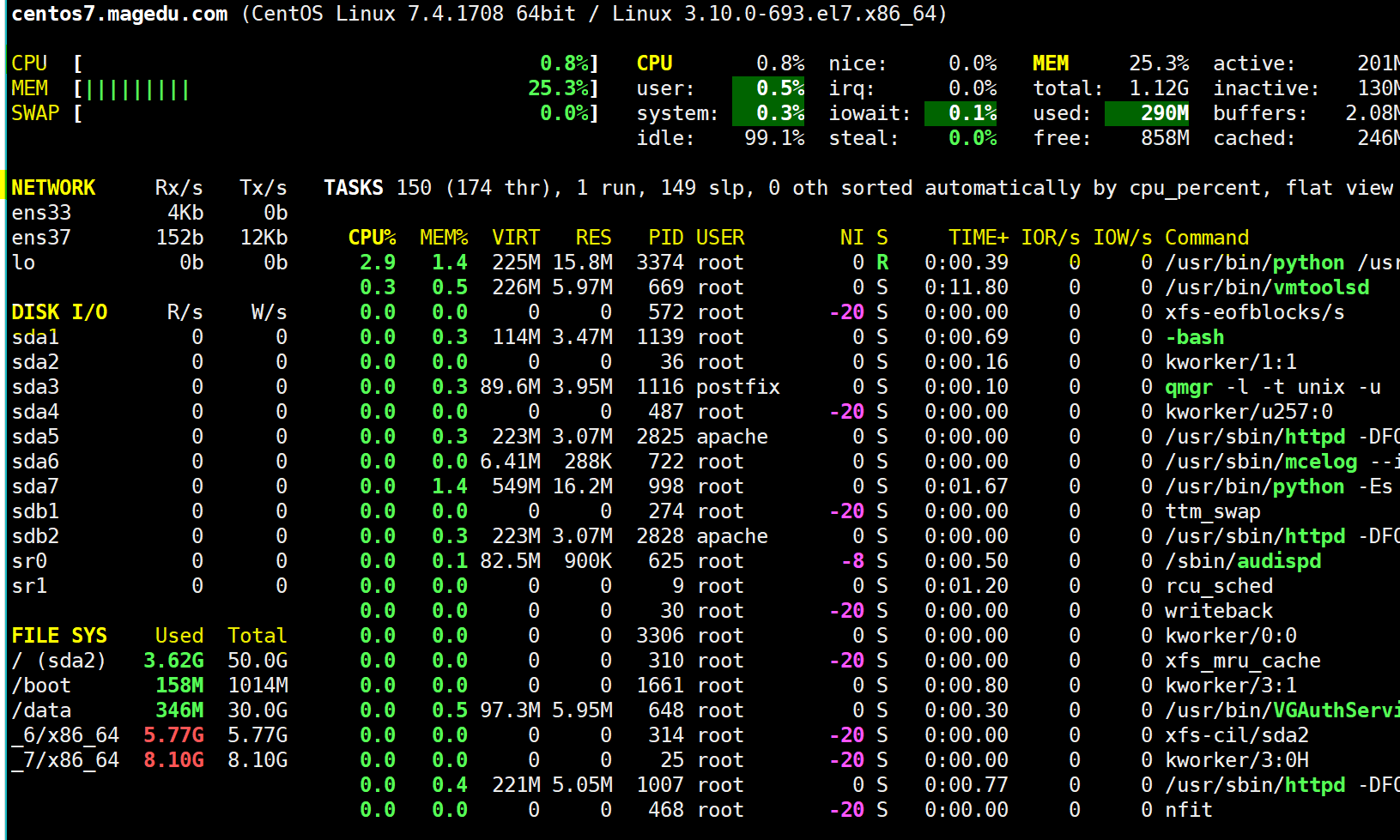Viewport: 1400px width, 840px height.
Task: Click the USER column header
Action: coord(720,238)
